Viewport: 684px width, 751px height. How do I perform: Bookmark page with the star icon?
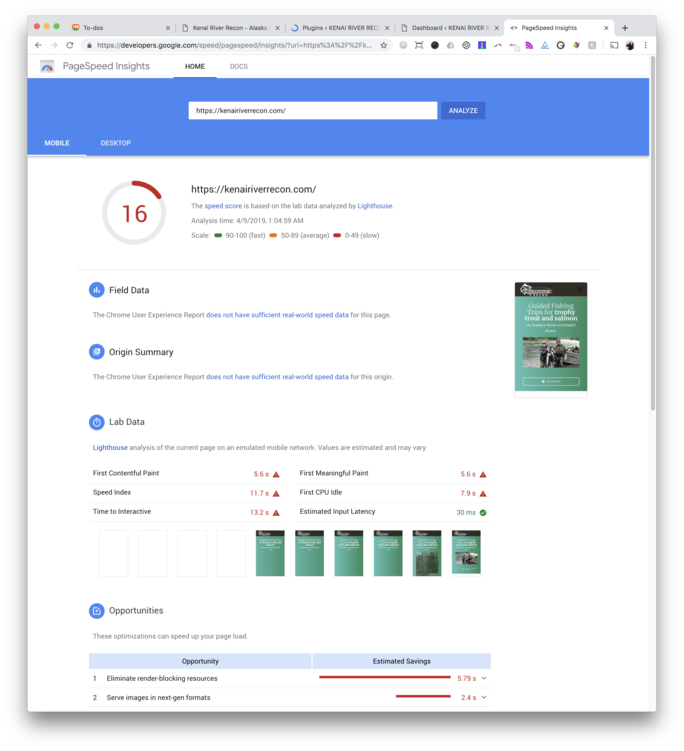tap(384, 45)
